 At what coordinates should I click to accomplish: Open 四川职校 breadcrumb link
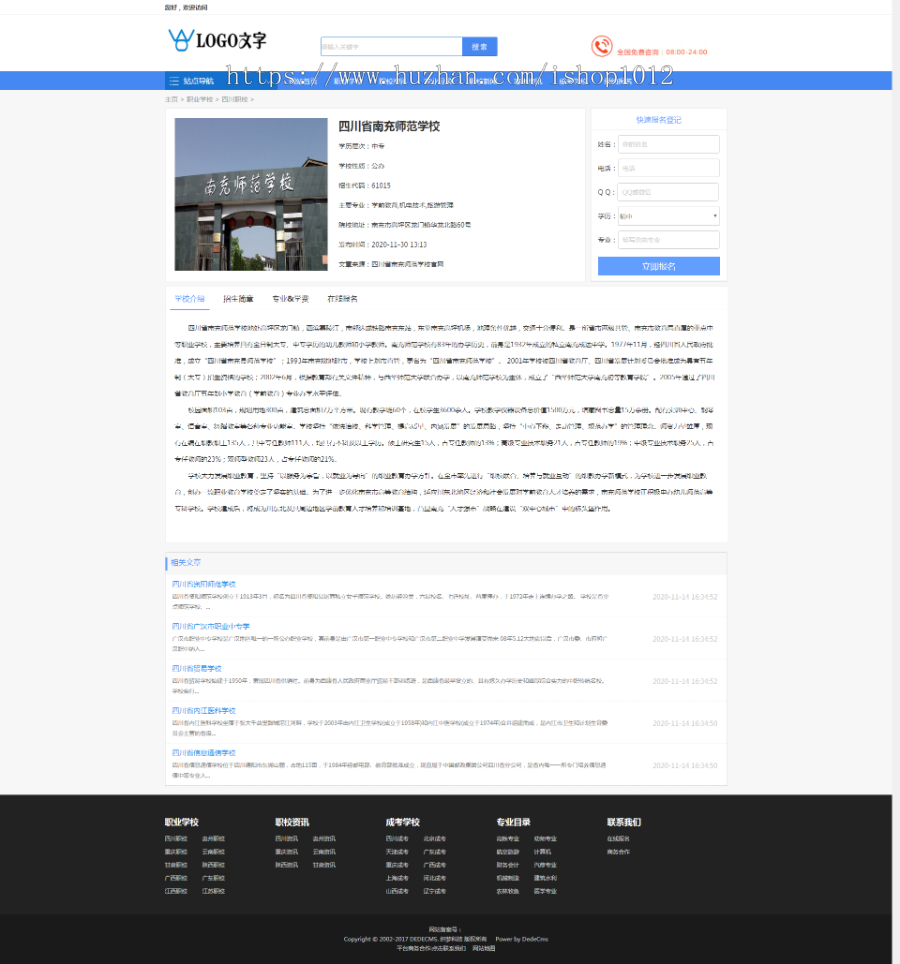pyautogui.click(x=235, y=99)
